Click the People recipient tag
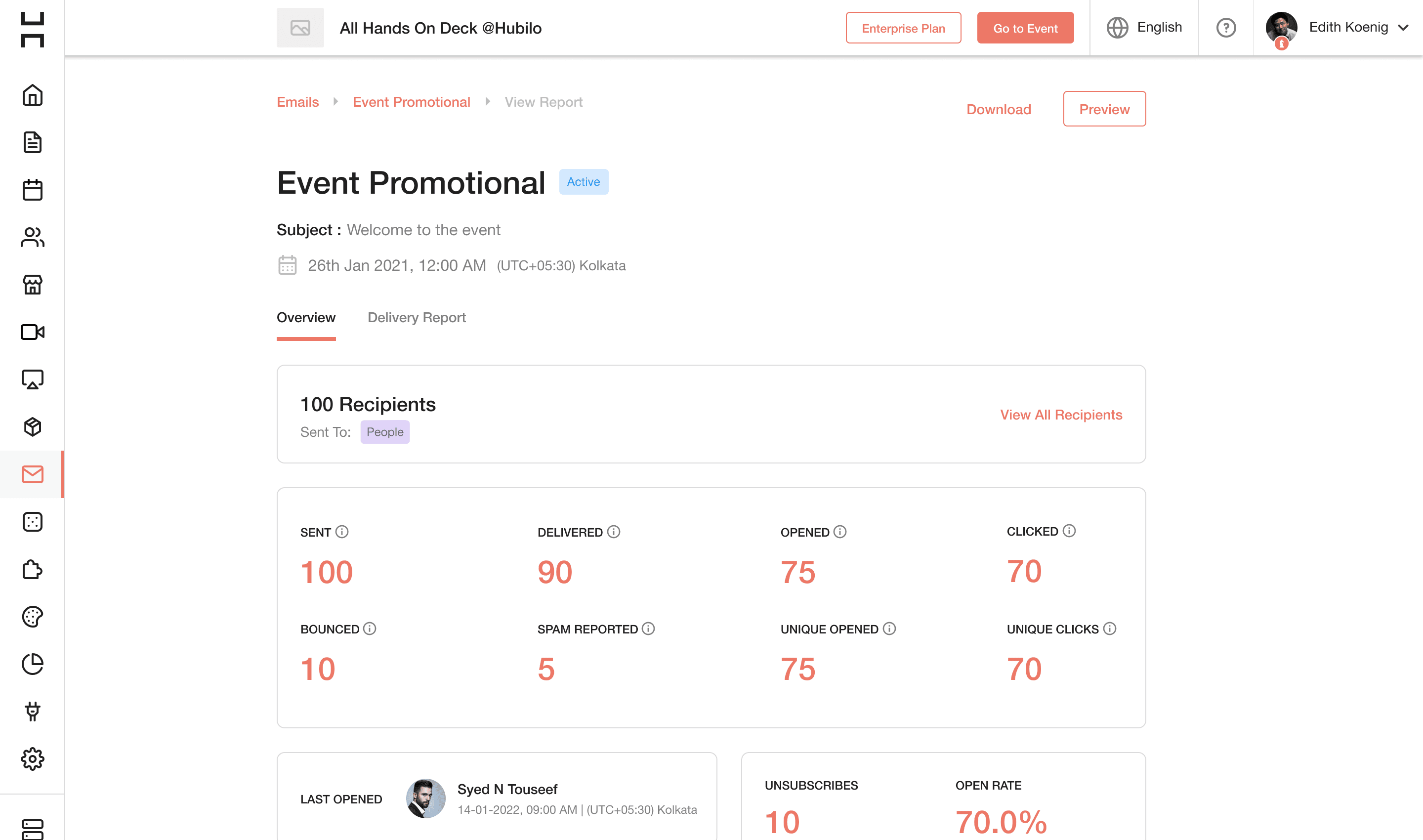Screen dimensions: 1423x840 click(x=385, y=432)
